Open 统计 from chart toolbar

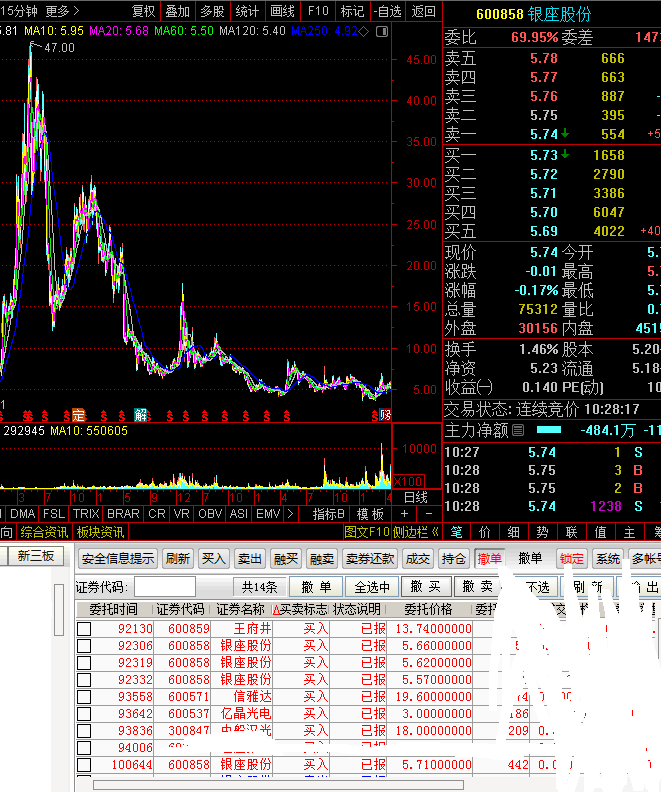pyautogui.click(x=247, y=11)
